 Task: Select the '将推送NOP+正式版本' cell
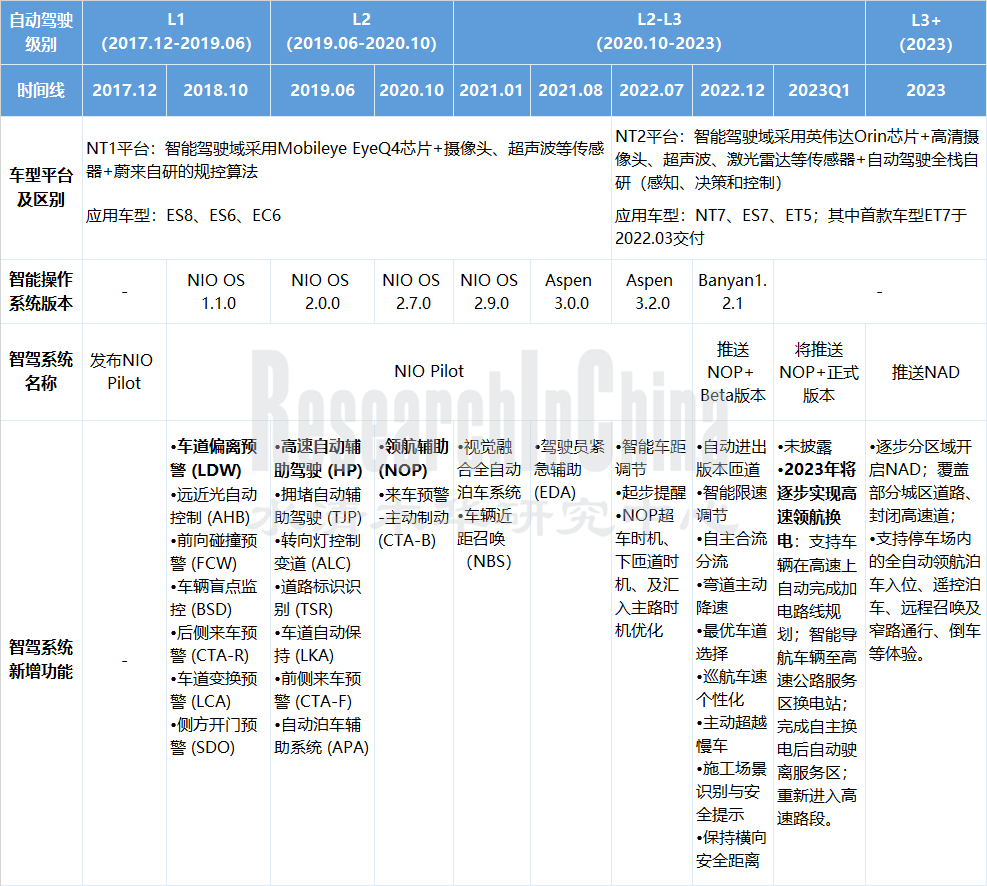pyautogui.click(x=819, y=371)
